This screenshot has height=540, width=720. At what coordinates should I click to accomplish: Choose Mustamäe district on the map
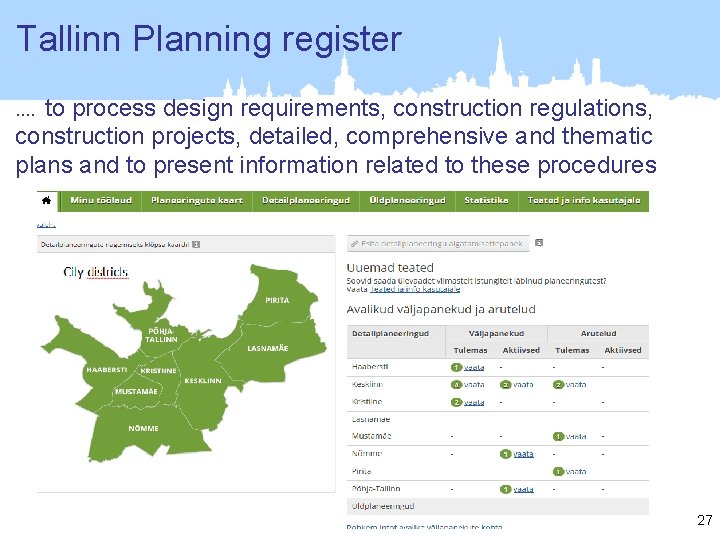[136, 392]
